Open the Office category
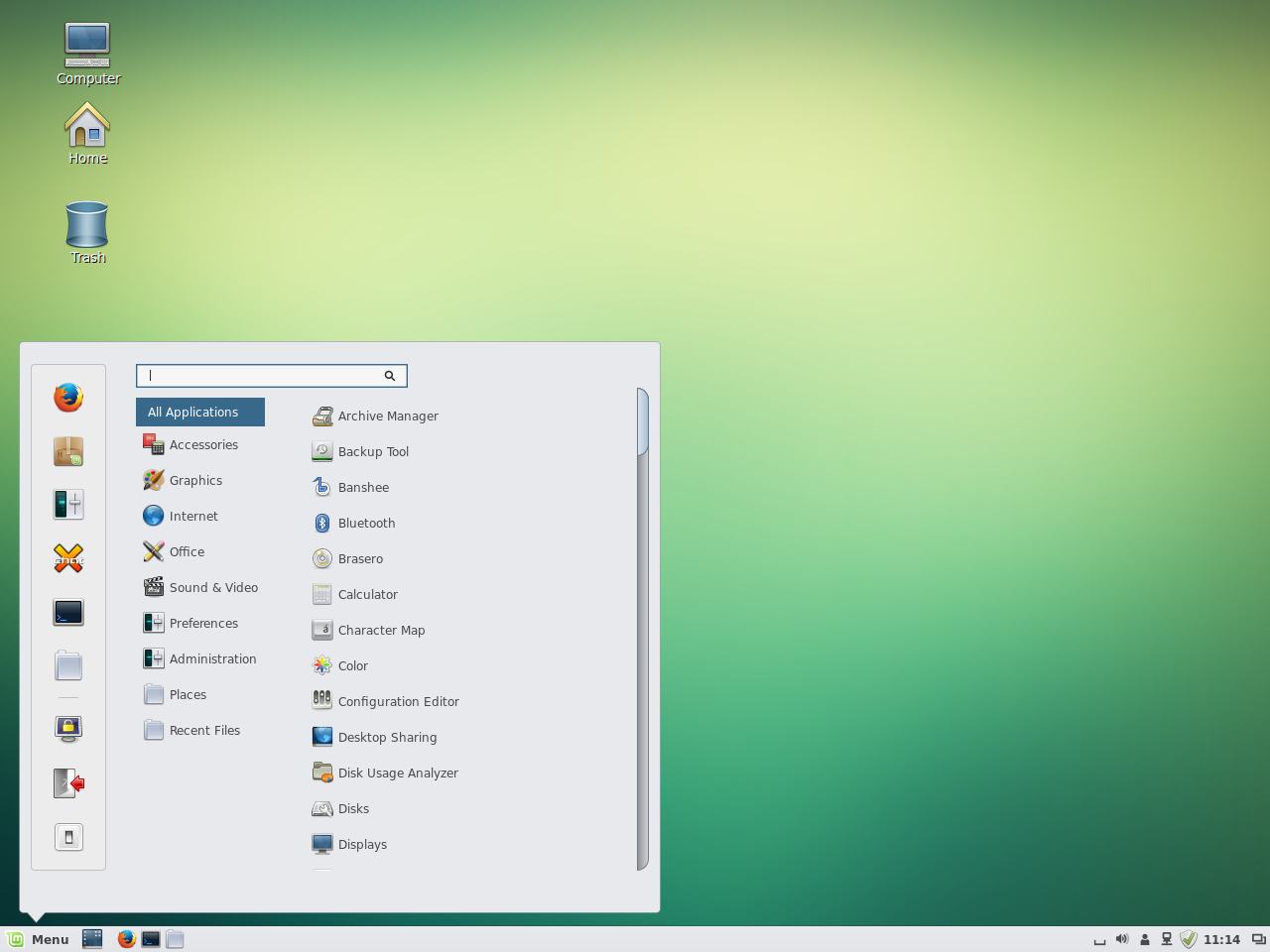The height and width of the screenshot is (952, 1270). pos(200,552)
